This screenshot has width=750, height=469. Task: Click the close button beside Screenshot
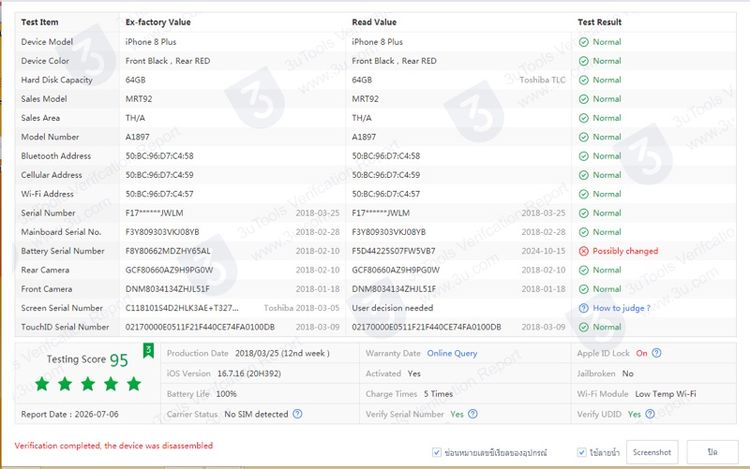(x=712, y=452)
